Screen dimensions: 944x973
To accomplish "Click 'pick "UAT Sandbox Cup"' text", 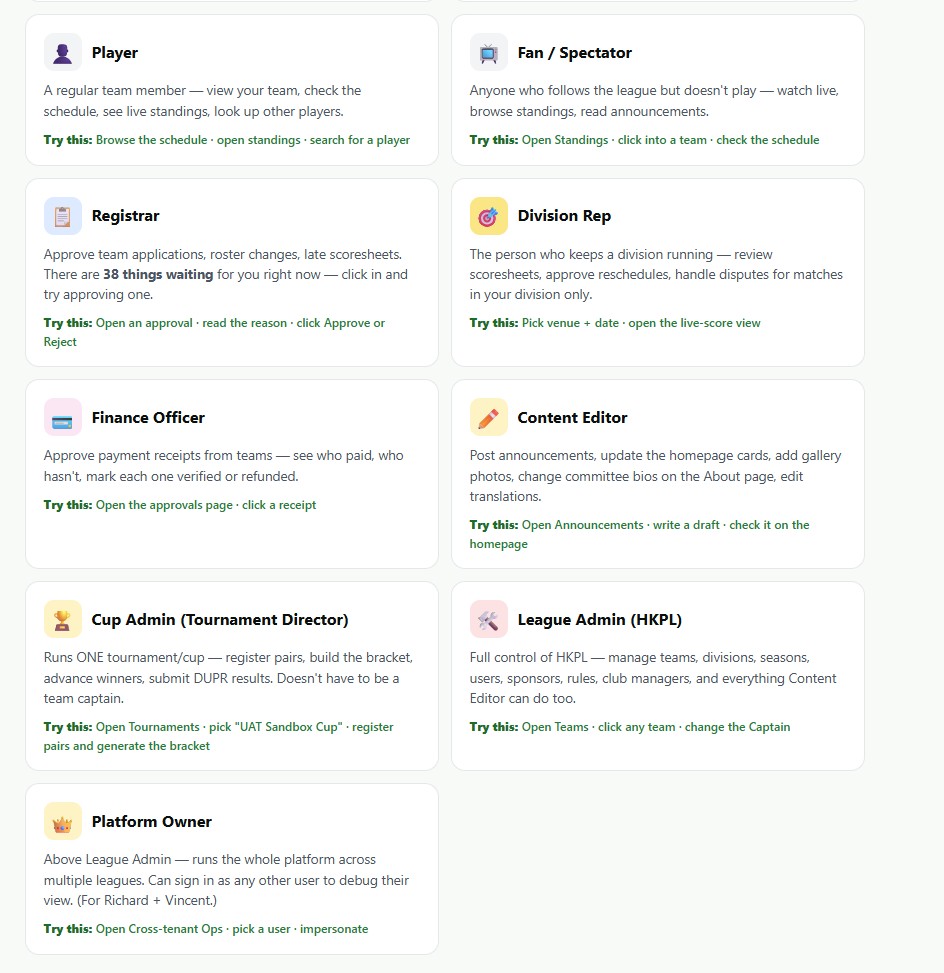I will (x=276, y=727).
